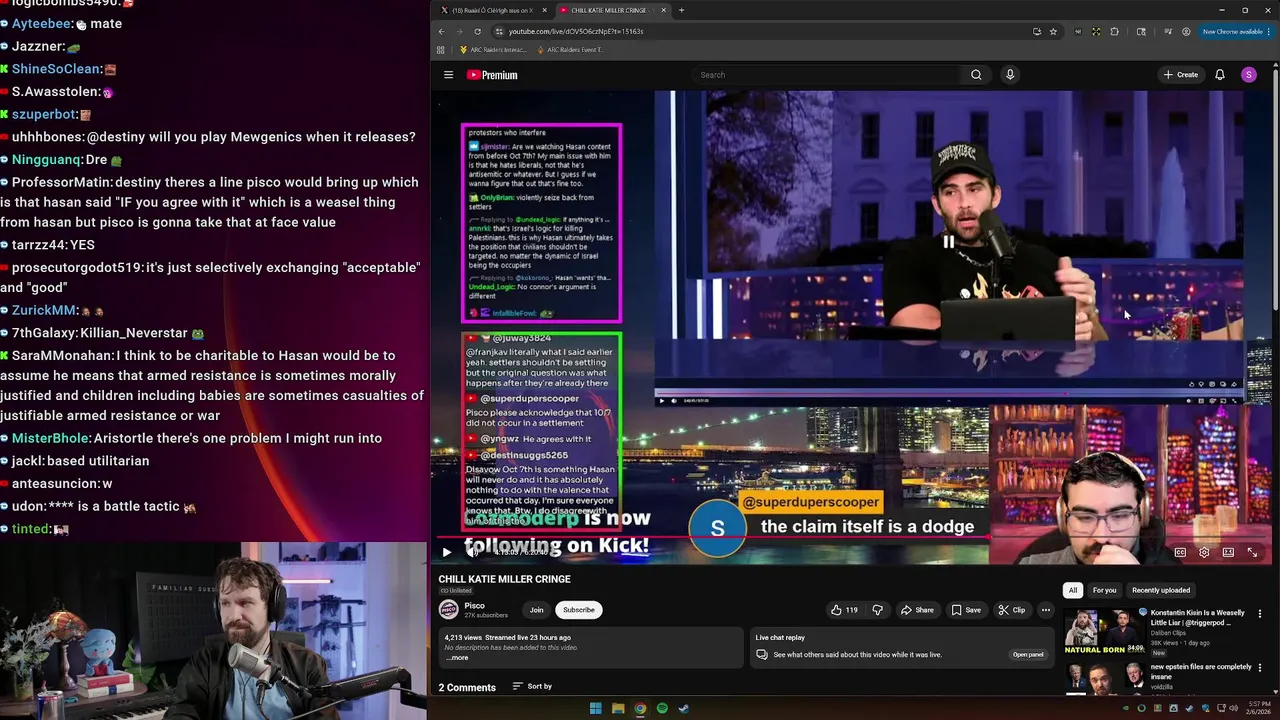1280x720 pixels.
Task: Go back in Chrome browser
Action: click(x=441, y=31)
